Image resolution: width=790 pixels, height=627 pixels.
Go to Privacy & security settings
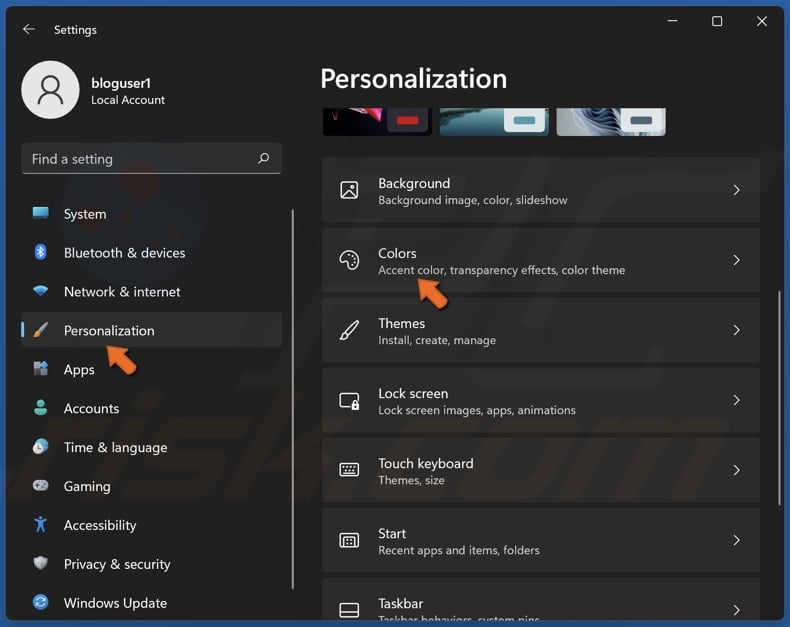(151, 563)
